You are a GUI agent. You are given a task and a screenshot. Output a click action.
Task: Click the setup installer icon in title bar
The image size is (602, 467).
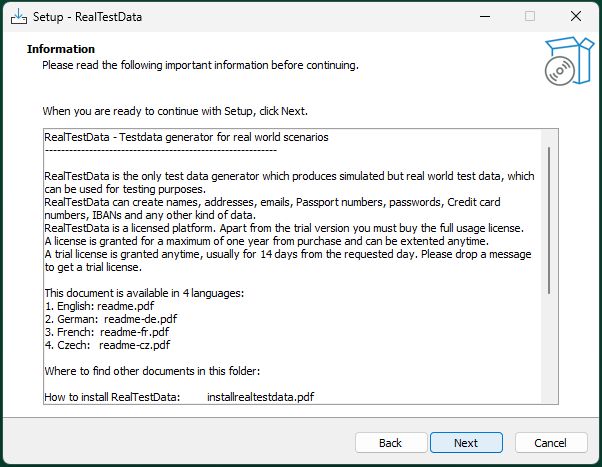pos(18,17)
